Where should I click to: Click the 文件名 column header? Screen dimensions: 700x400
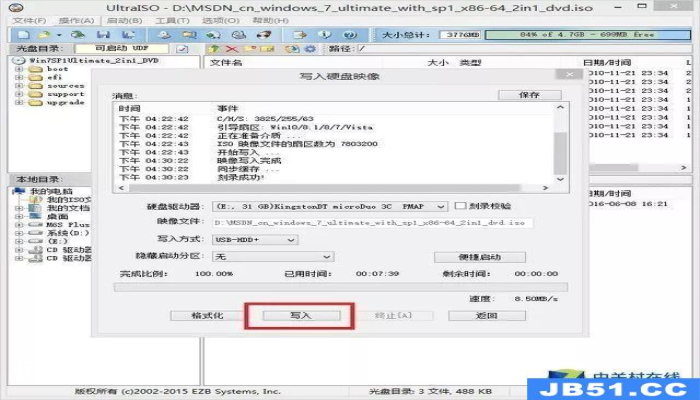[226, 63]
